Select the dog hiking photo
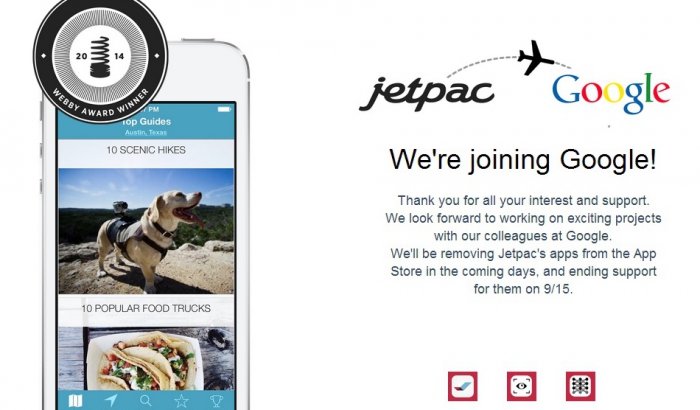Image resolution: width=700 pixels, height=410 pixels. [146, 231]
